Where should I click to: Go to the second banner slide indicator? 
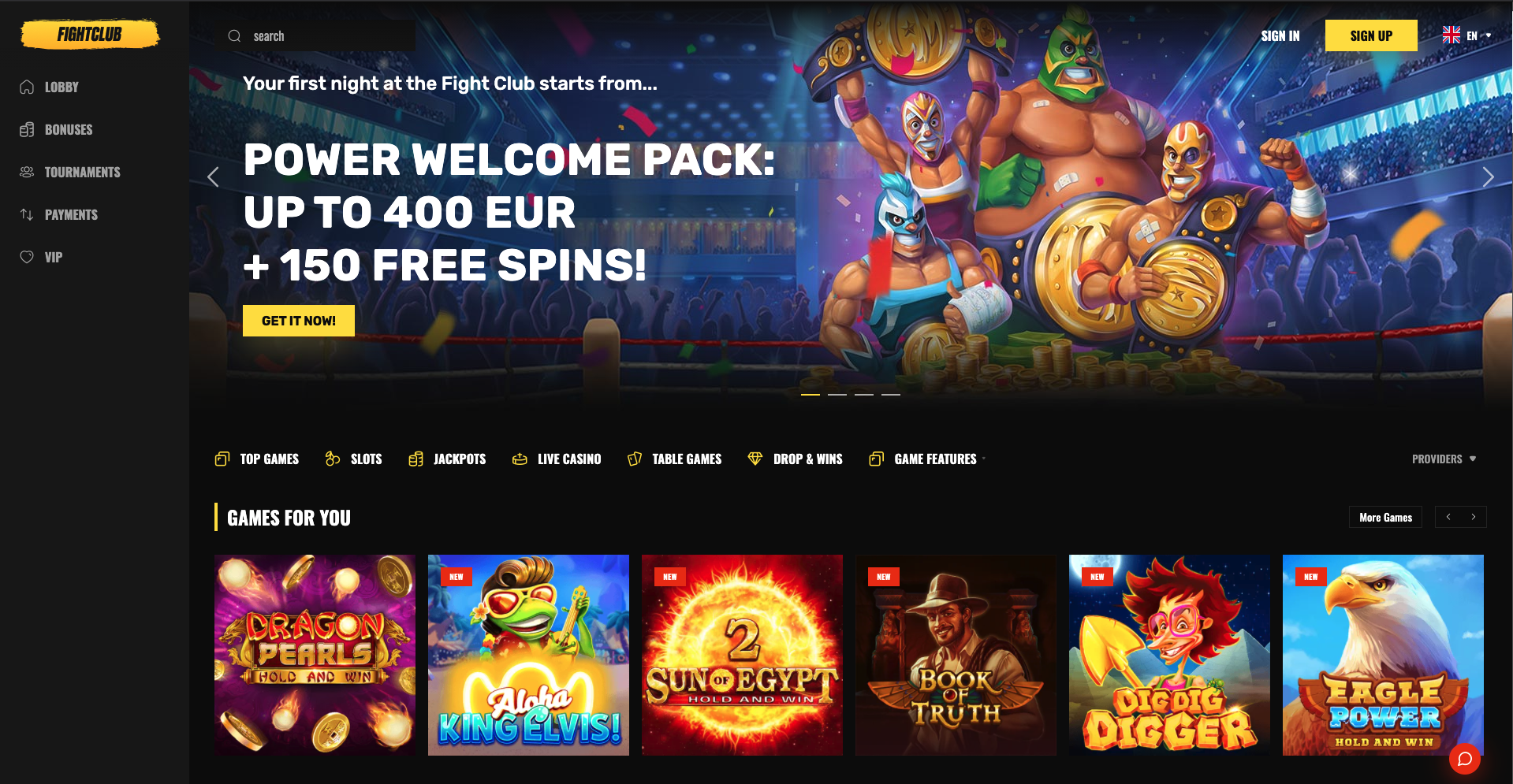click(x=837, y=394)
